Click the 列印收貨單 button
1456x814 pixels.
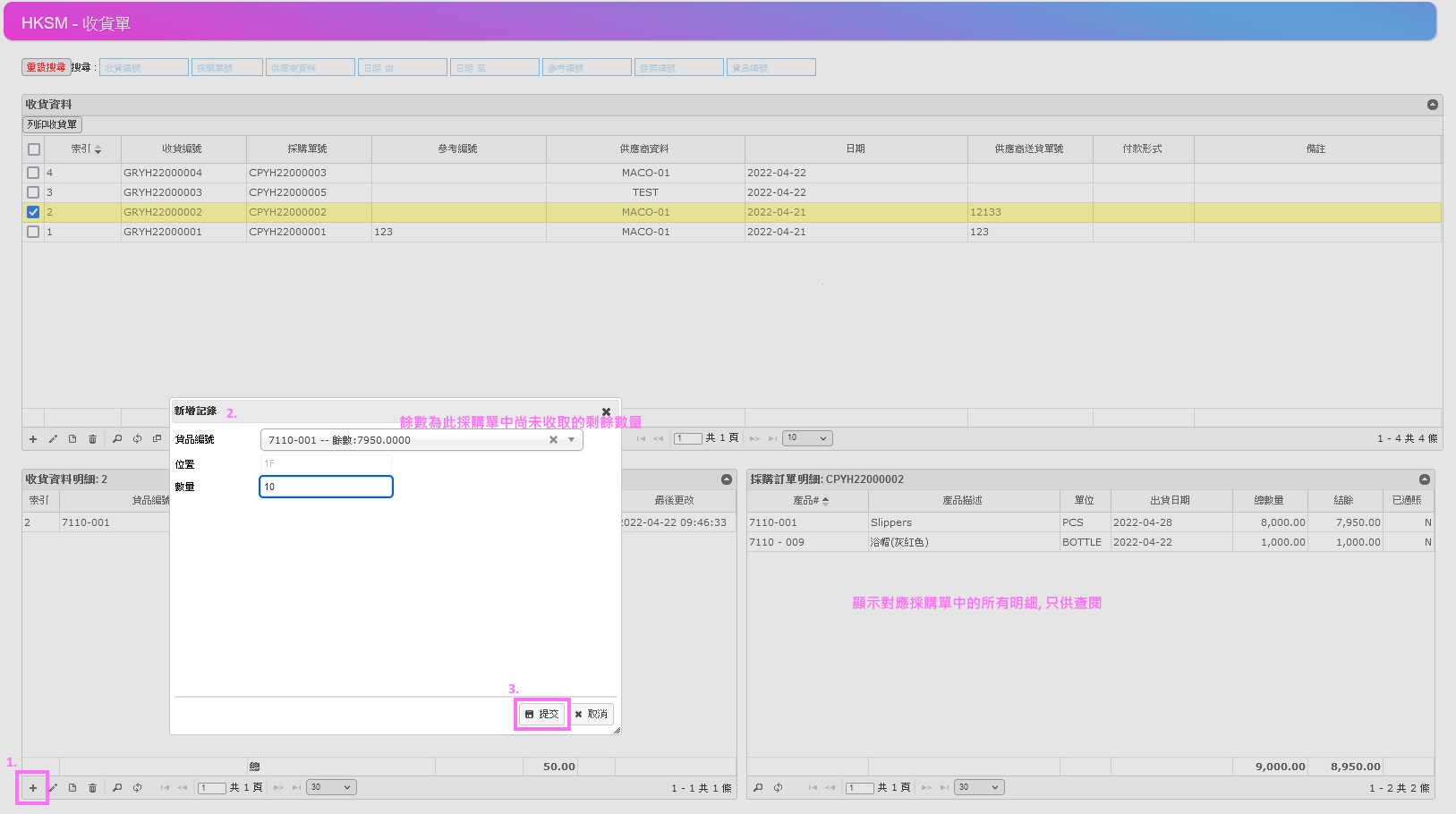[52, 125]
